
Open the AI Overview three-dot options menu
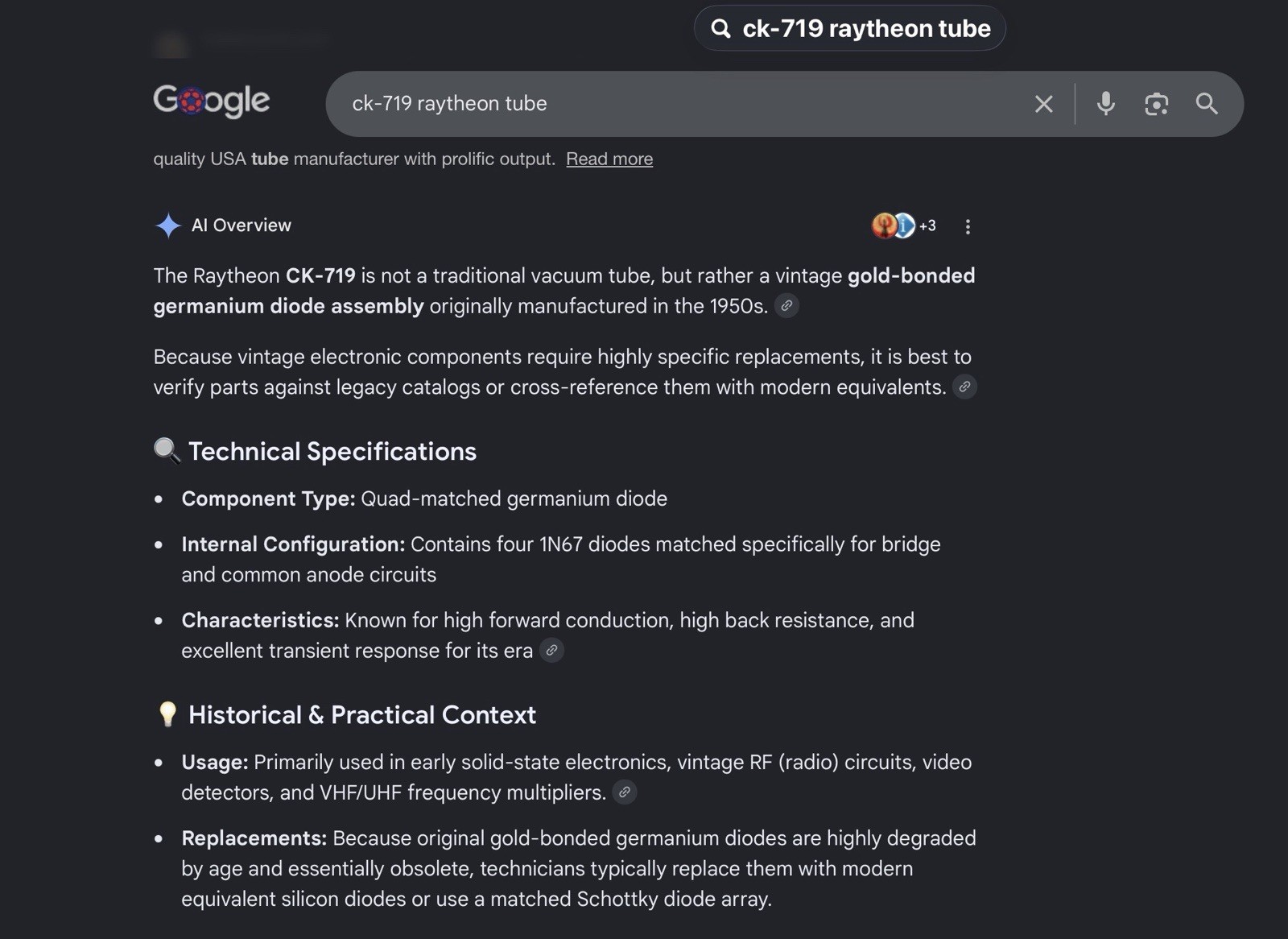(x=968, y=227)
